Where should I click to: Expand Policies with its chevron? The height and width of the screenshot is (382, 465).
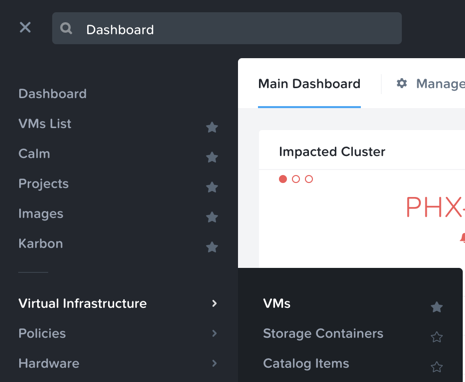214,333
